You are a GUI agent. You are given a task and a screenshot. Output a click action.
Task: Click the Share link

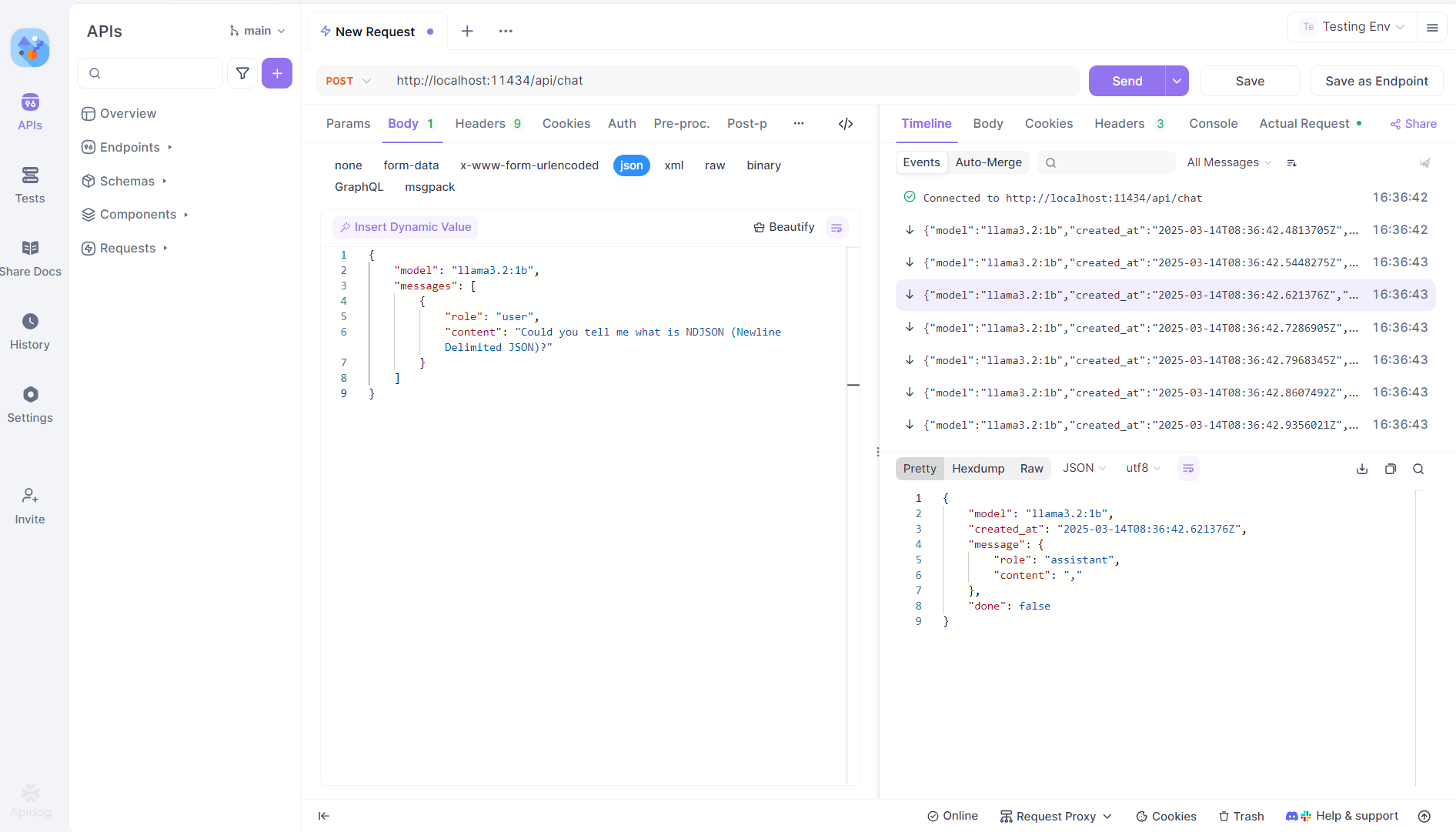click(1413, 124)
